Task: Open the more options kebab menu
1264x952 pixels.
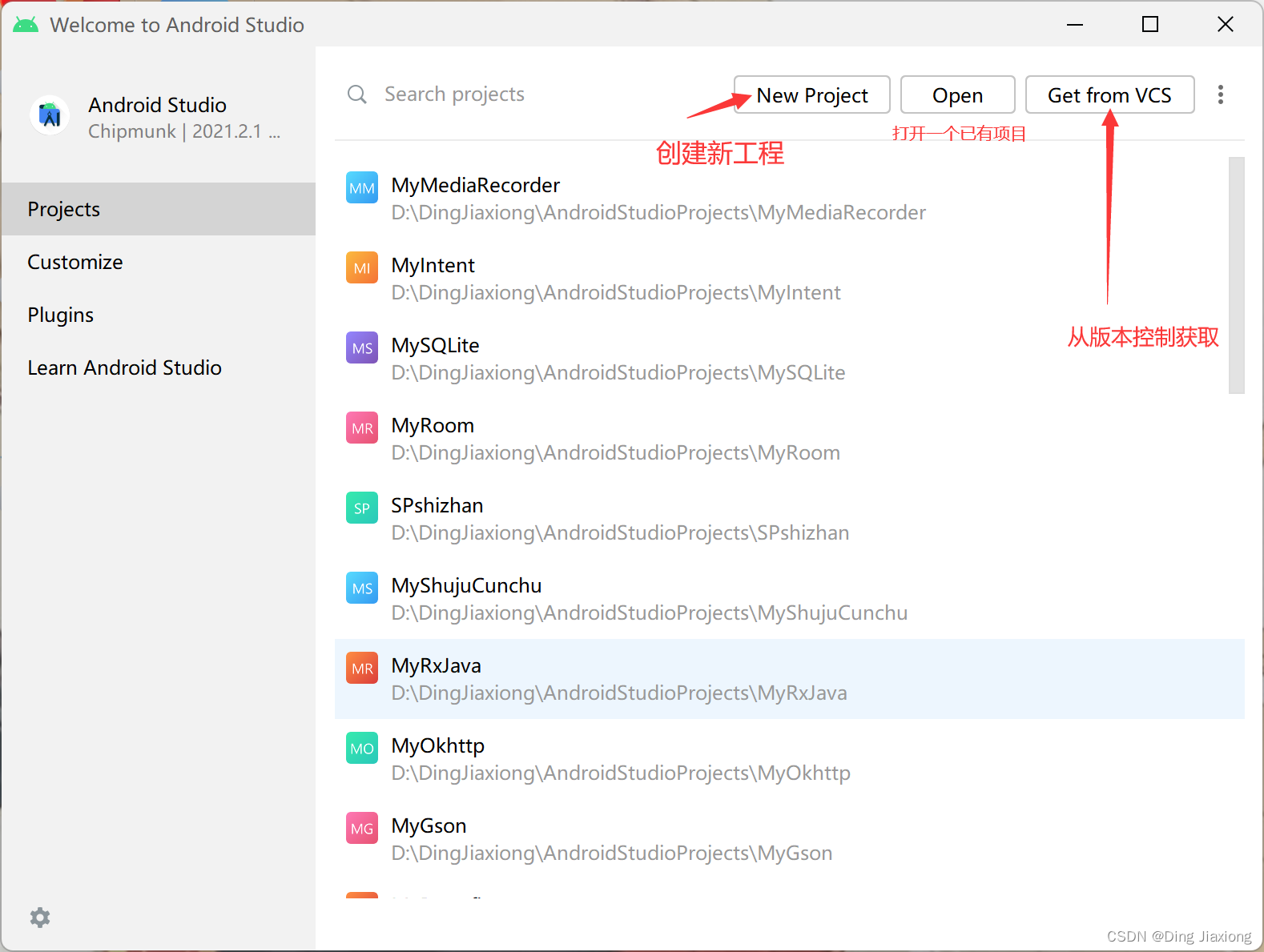Action: 1221,94
